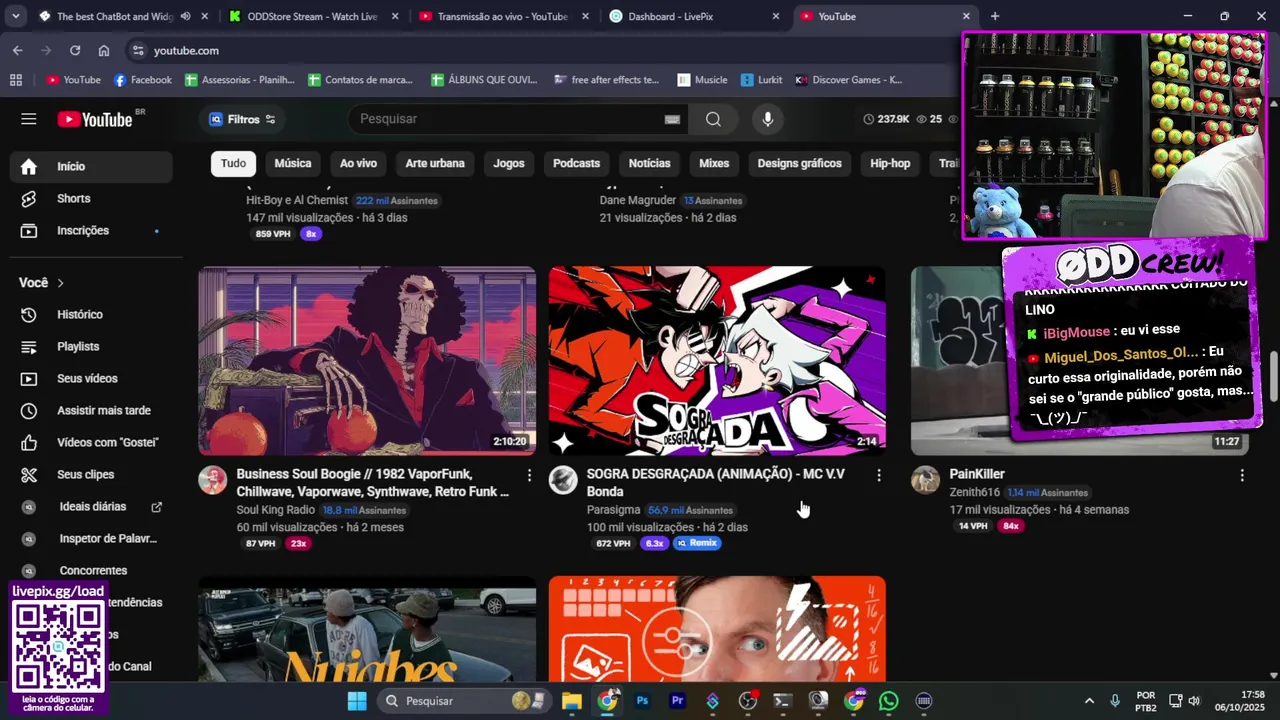
Task: Open Seus vídeos in the sidebar
Action: (x=91, y=378)
